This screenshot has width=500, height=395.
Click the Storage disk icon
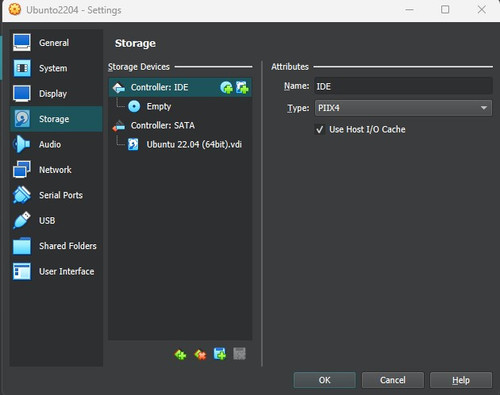click(22, 119)
